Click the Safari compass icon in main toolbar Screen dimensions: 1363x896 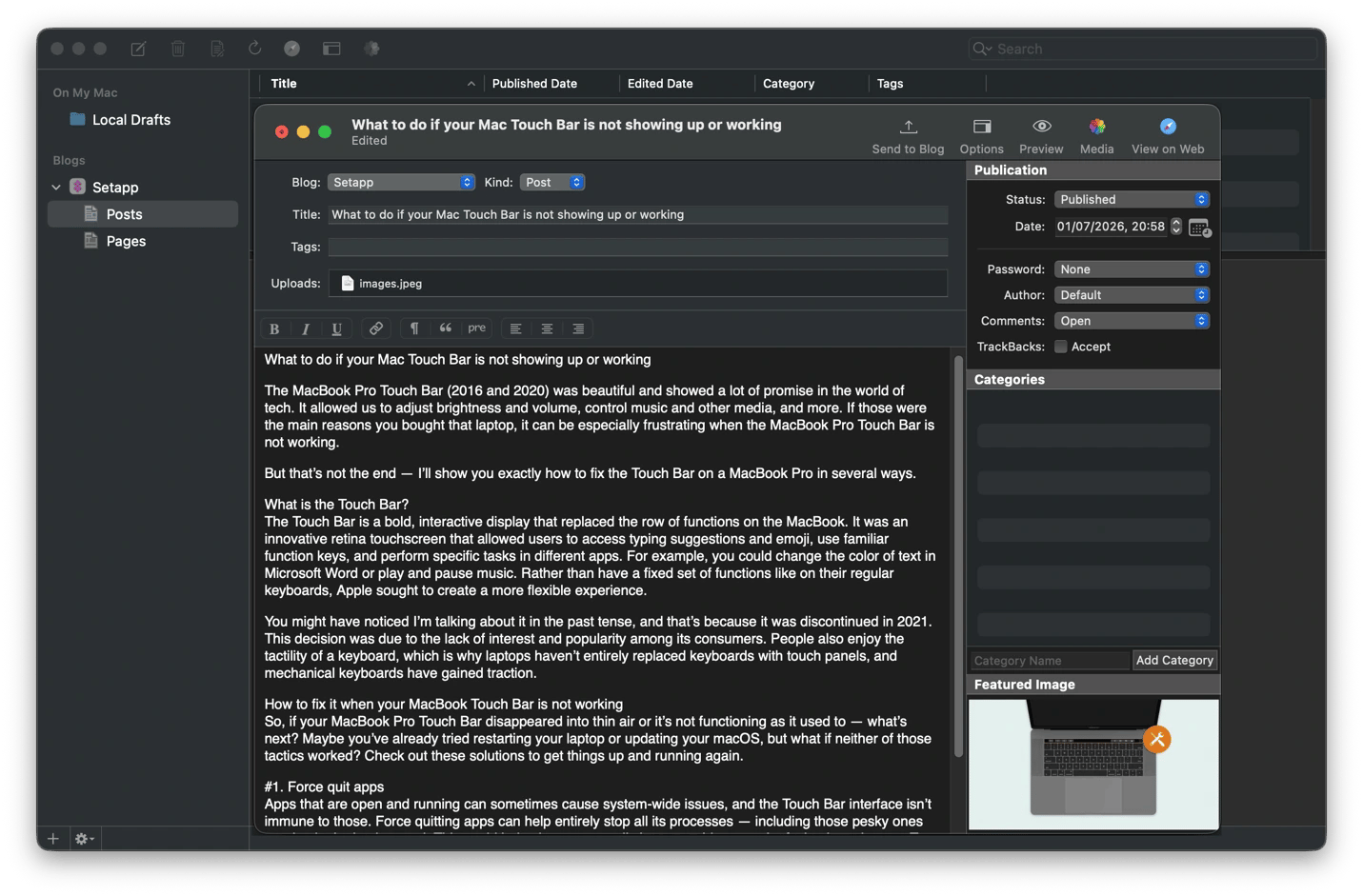pos(292,49)
